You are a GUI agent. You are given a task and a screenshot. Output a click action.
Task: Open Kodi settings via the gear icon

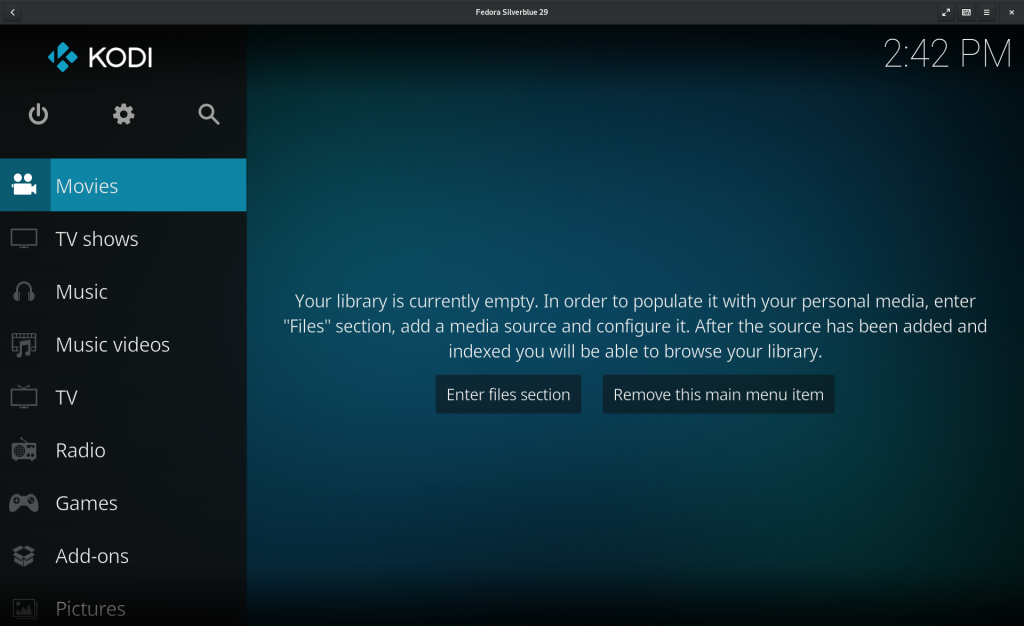point(123,114)
